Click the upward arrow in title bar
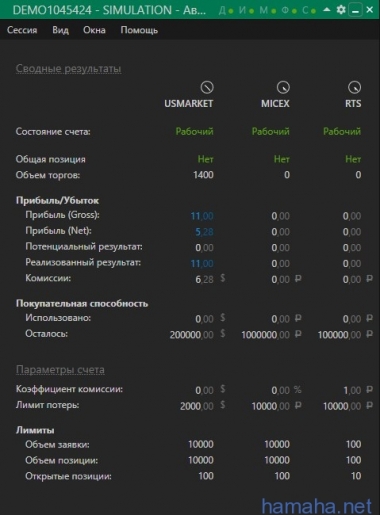Screen dimensions: 380x515 click(x=327, y=10)
